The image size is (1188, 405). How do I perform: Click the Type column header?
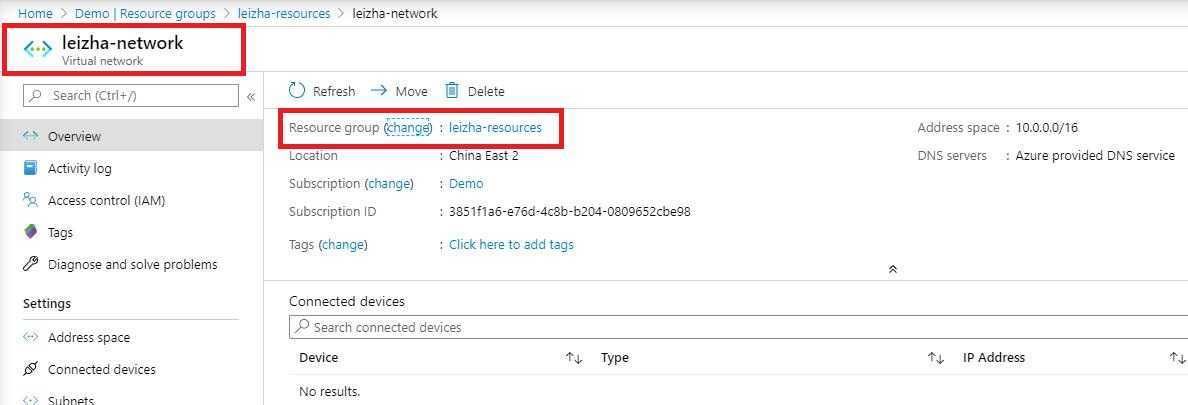pos(614,357)
